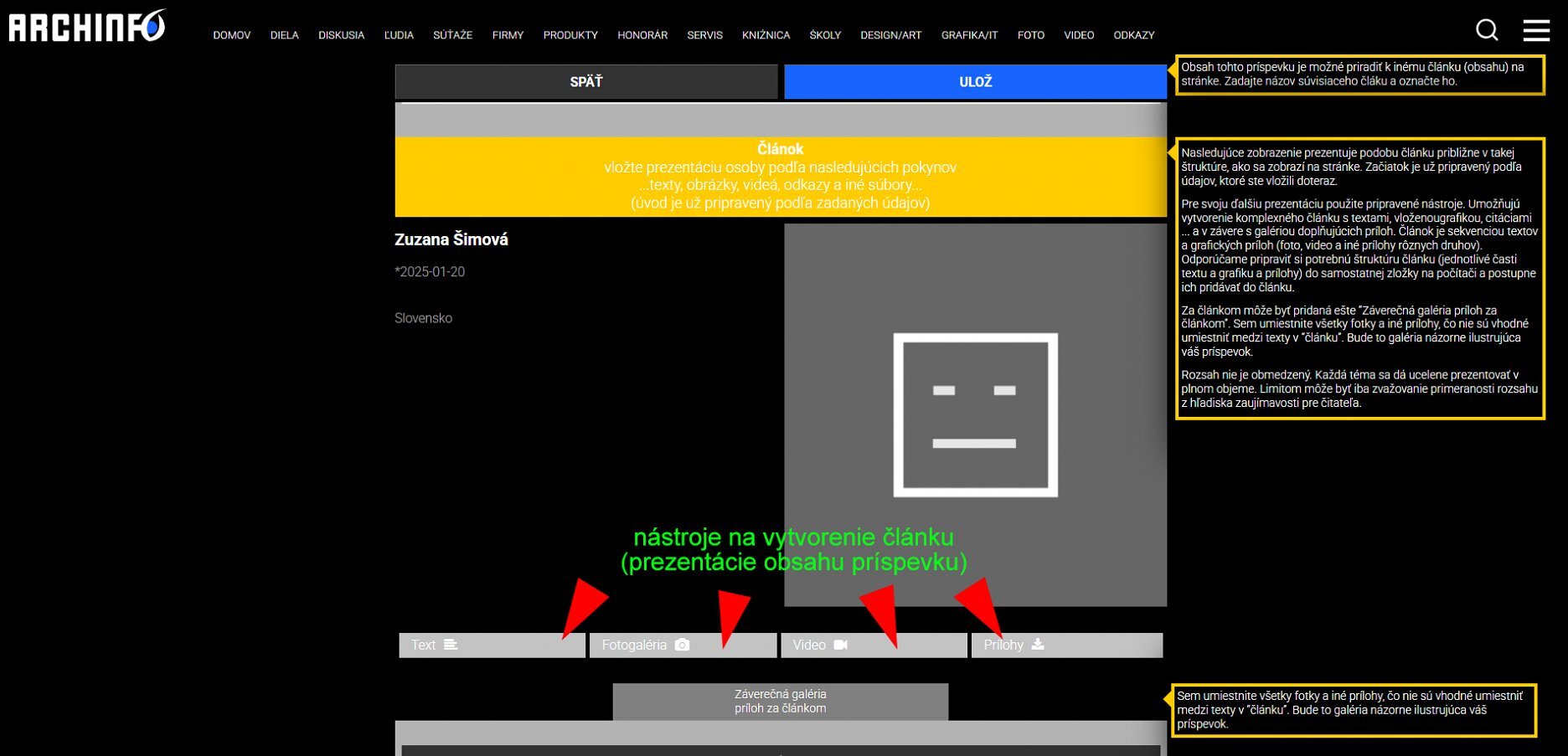Select SÚŤAŽE from navigation bar

click(x=452, y=35)
